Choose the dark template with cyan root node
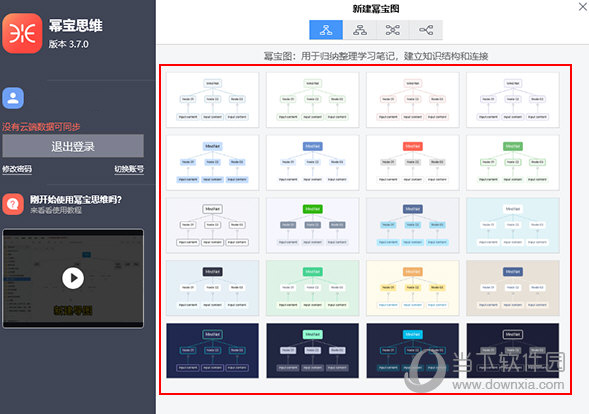The image size is (589, 414). pos(413,351)
